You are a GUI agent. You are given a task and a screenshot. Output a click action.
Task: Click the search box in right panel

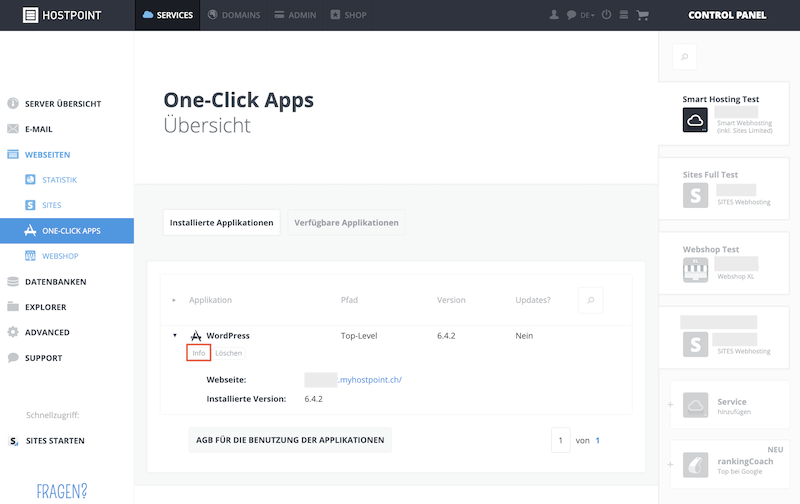pos(685,57)
